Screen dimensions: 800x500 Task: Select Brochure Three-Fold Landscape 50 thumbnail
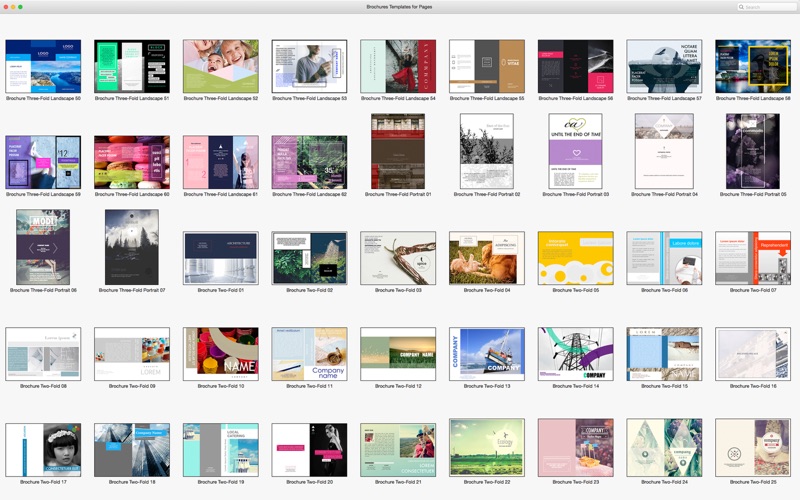(43, 66)
